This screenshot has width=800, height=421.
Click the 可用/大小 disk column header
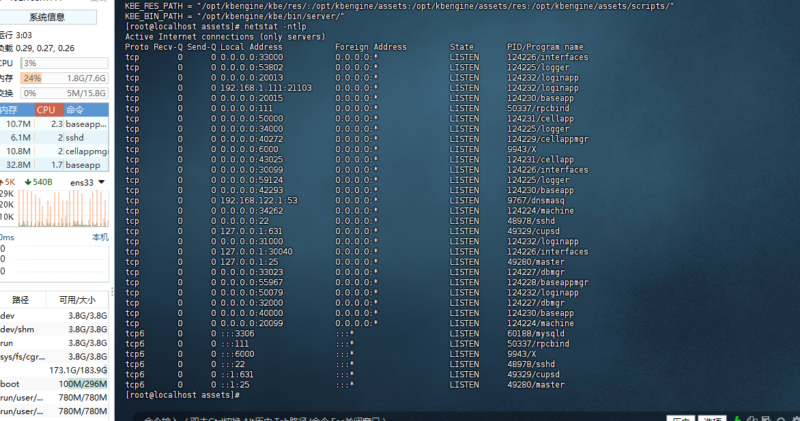coord(77,299)
